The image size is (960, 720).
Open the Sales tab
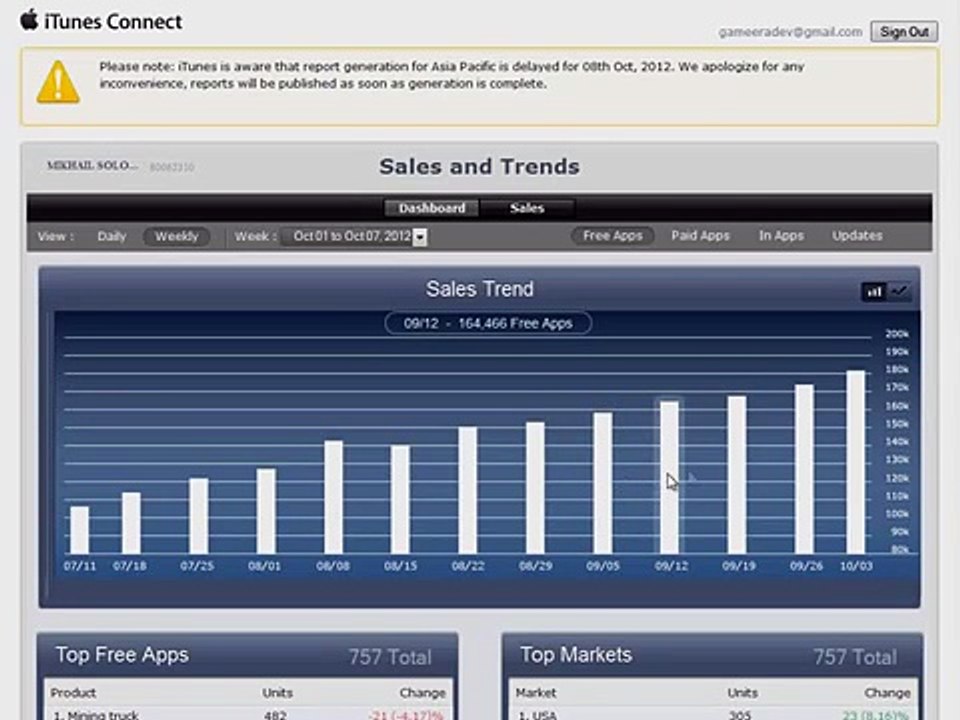coord(527,208)
